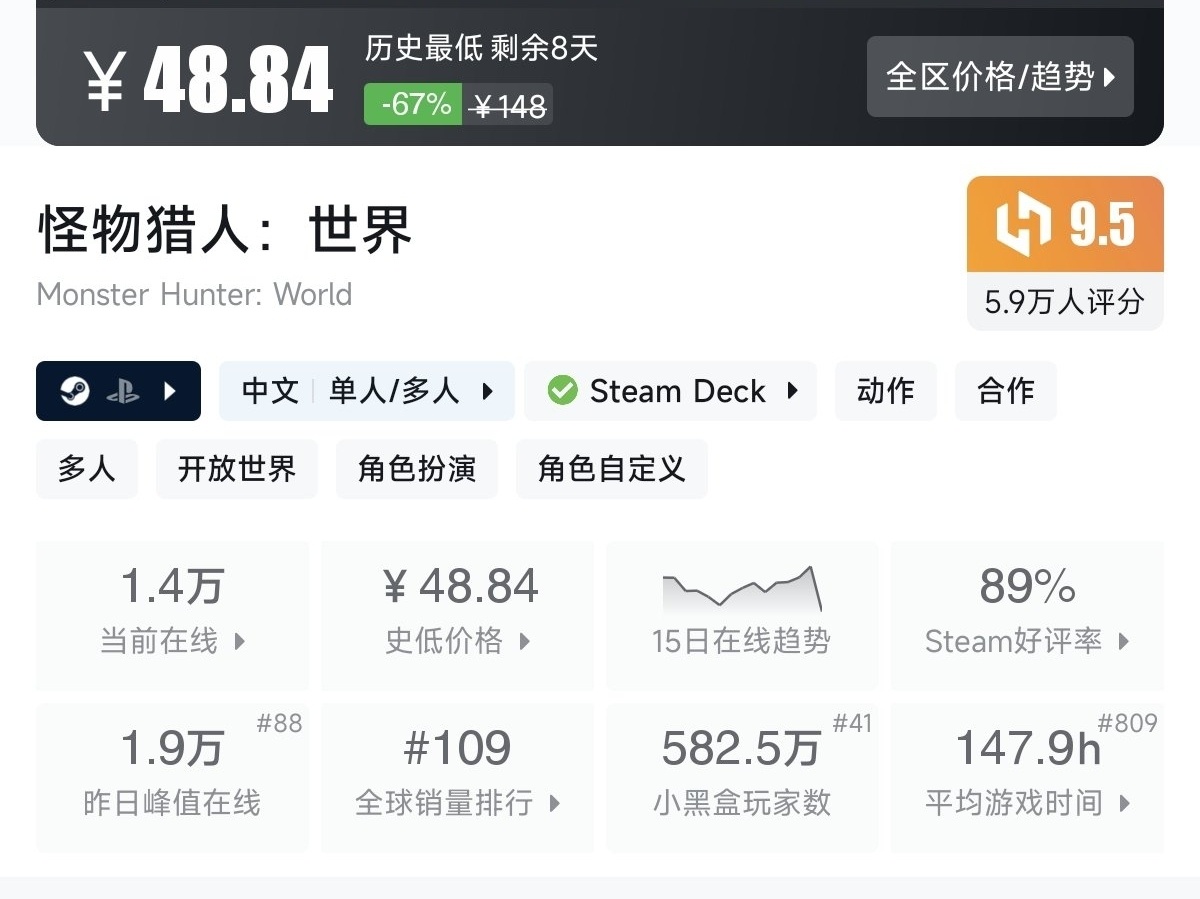Open the 5.9万人评分 ratings count
1200x899 pixels.
coord(1065,302)
